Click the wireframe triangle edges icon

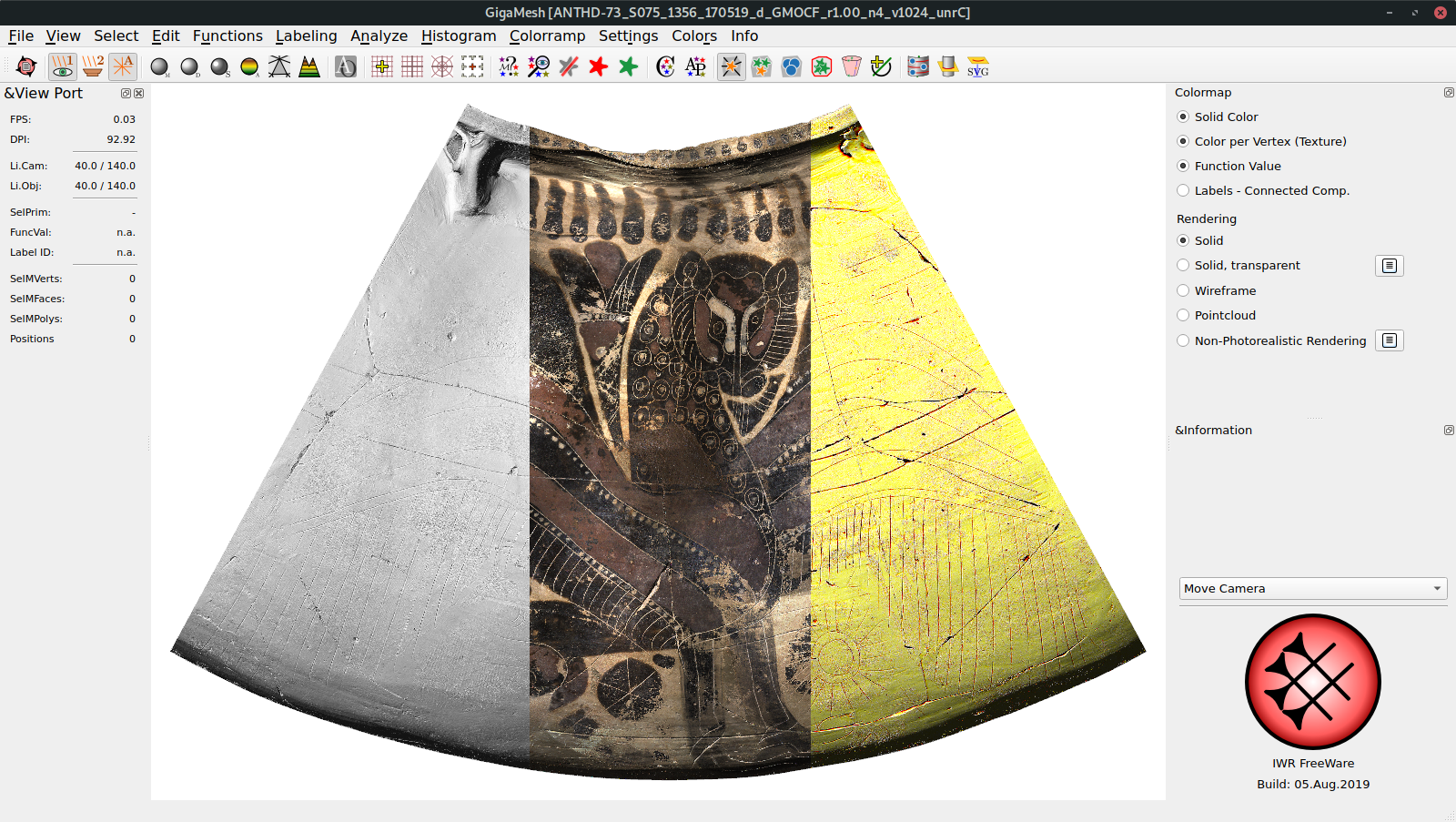pyautogui.click(x=279, y=66)
